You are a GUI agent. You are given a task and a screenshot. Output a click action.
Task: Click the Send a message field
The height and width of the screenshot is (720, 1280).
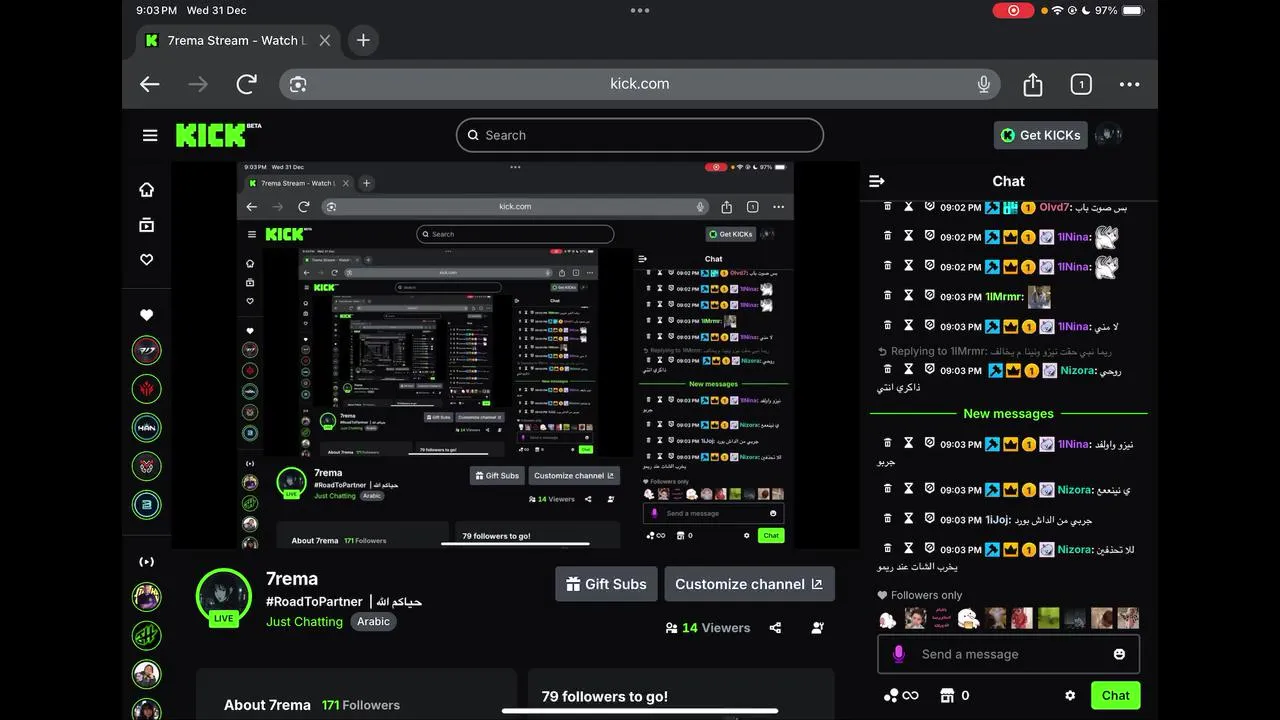point(1008,654)
